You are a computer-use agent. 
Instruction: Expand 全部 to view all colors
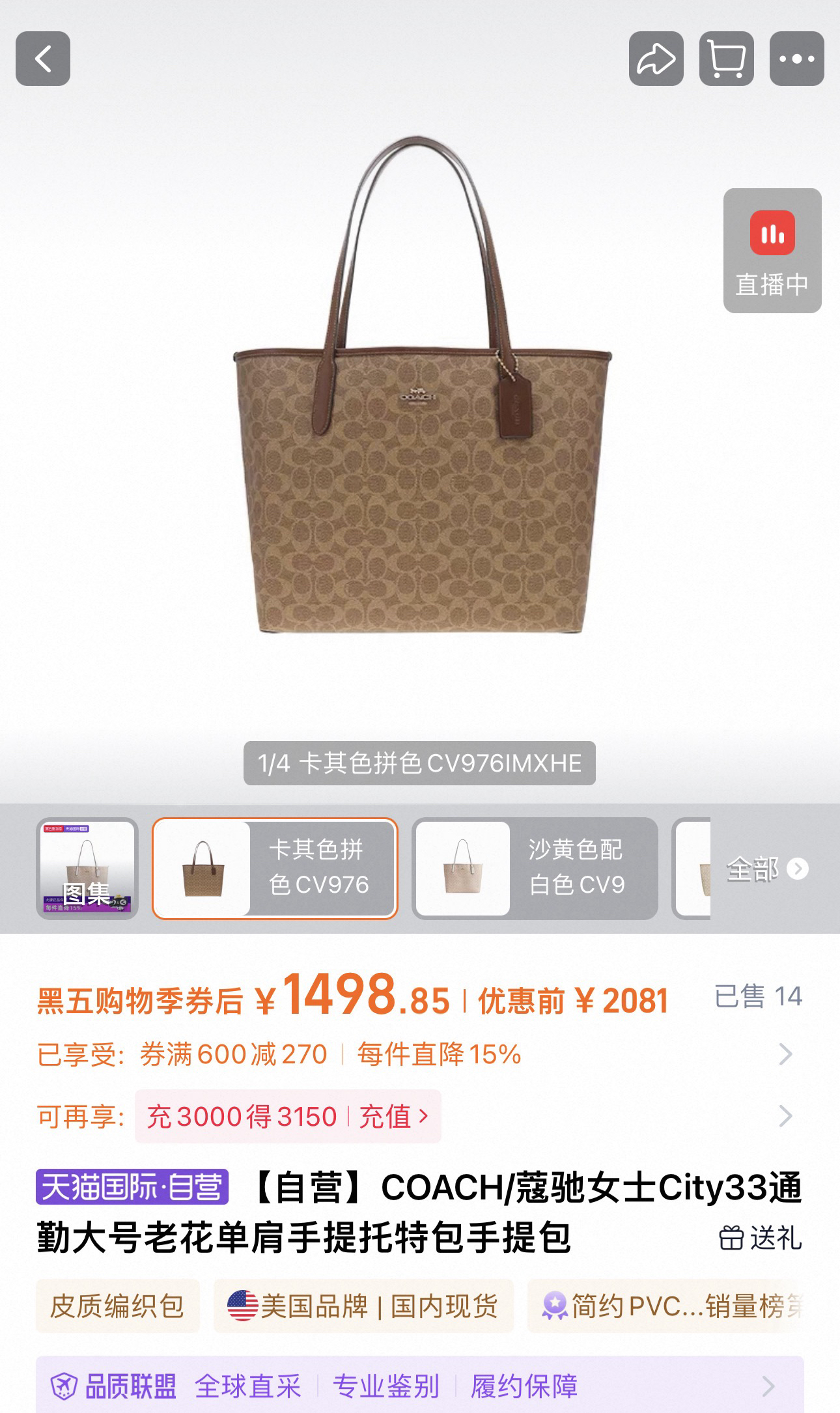(x=767, y=869)
